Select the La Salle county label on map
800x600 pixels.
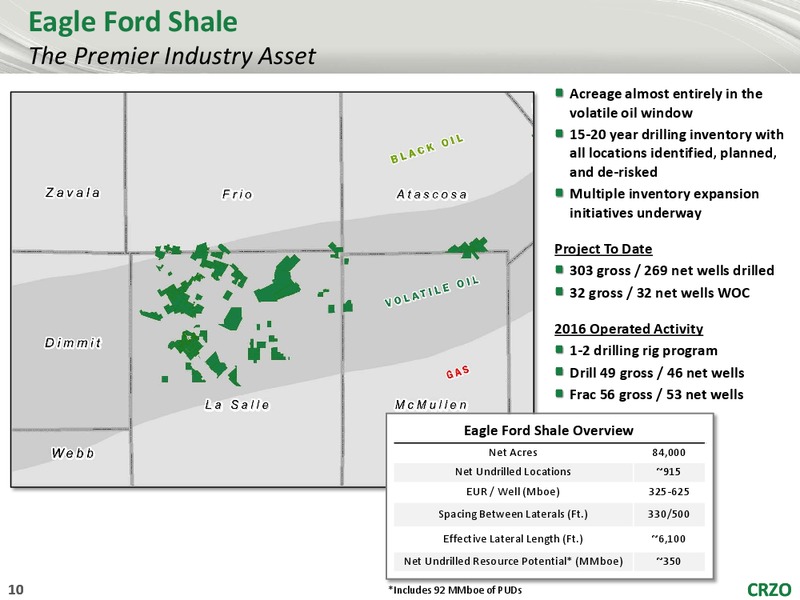237,405
